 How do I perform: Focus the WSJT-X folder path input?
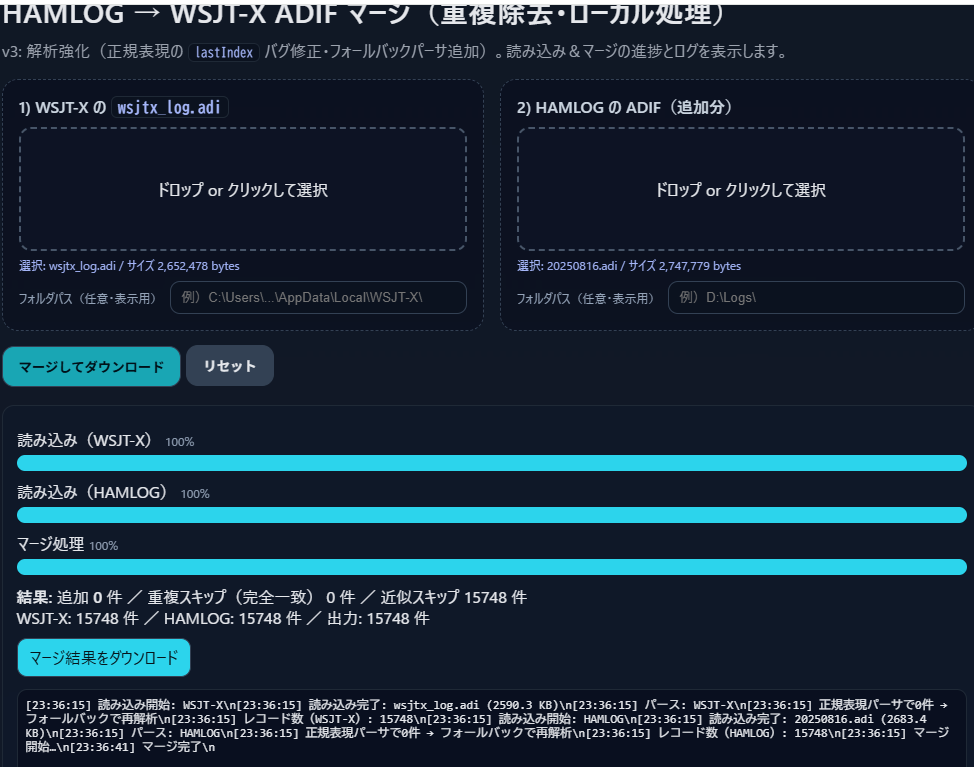point(318,297)
